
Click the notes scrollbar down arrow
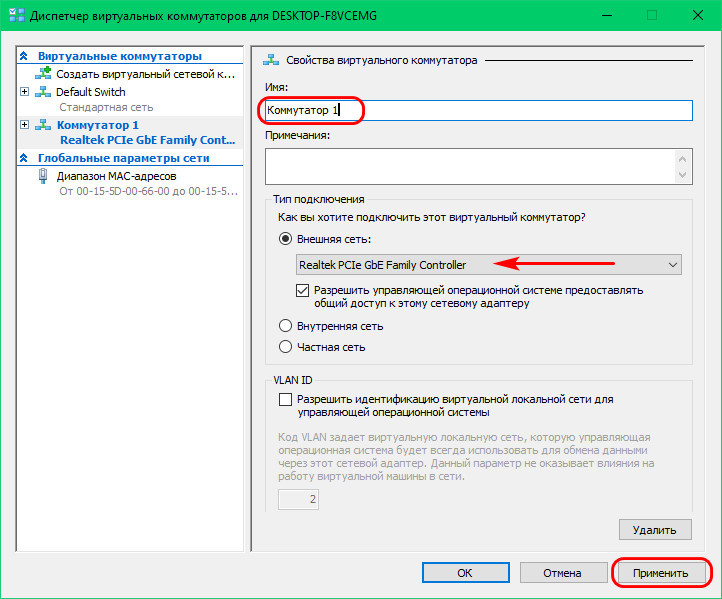[x=682, y=174]
